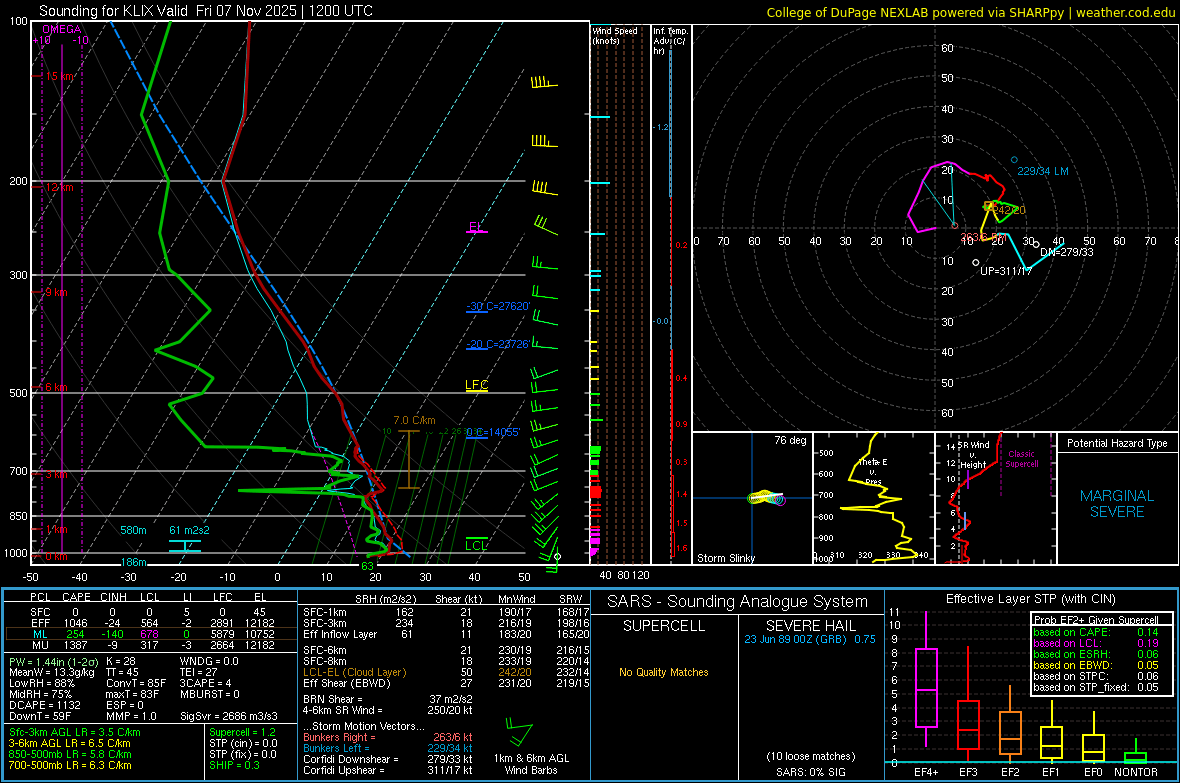Click the 'NONTOR' box plot axis label
1180x783 pixels.
click(x=1136, y=772)
